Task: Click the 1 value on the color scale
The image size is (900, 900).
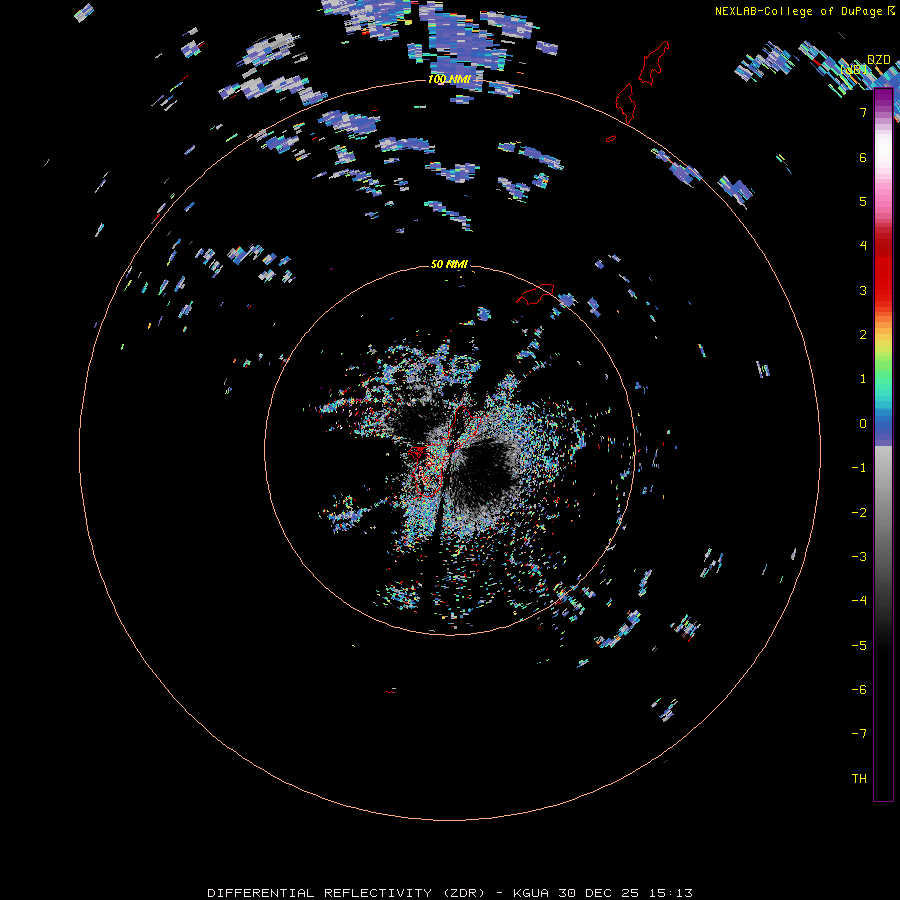Action: [863, 379]
